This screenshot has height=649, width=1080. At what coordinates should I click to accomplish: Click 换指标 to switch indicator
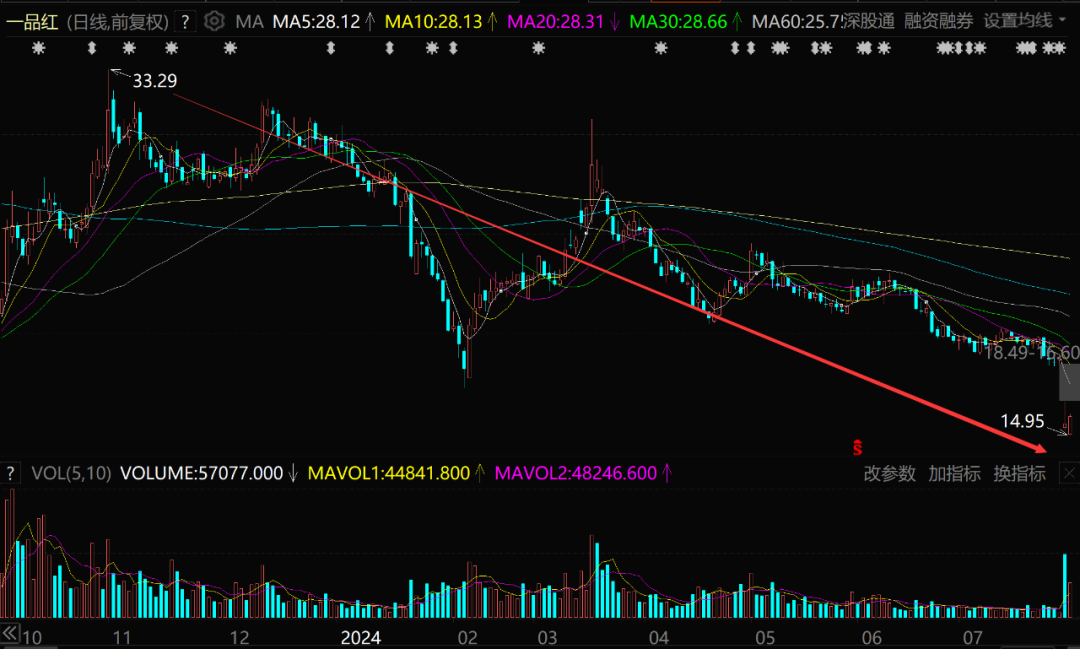(1019, 474)
